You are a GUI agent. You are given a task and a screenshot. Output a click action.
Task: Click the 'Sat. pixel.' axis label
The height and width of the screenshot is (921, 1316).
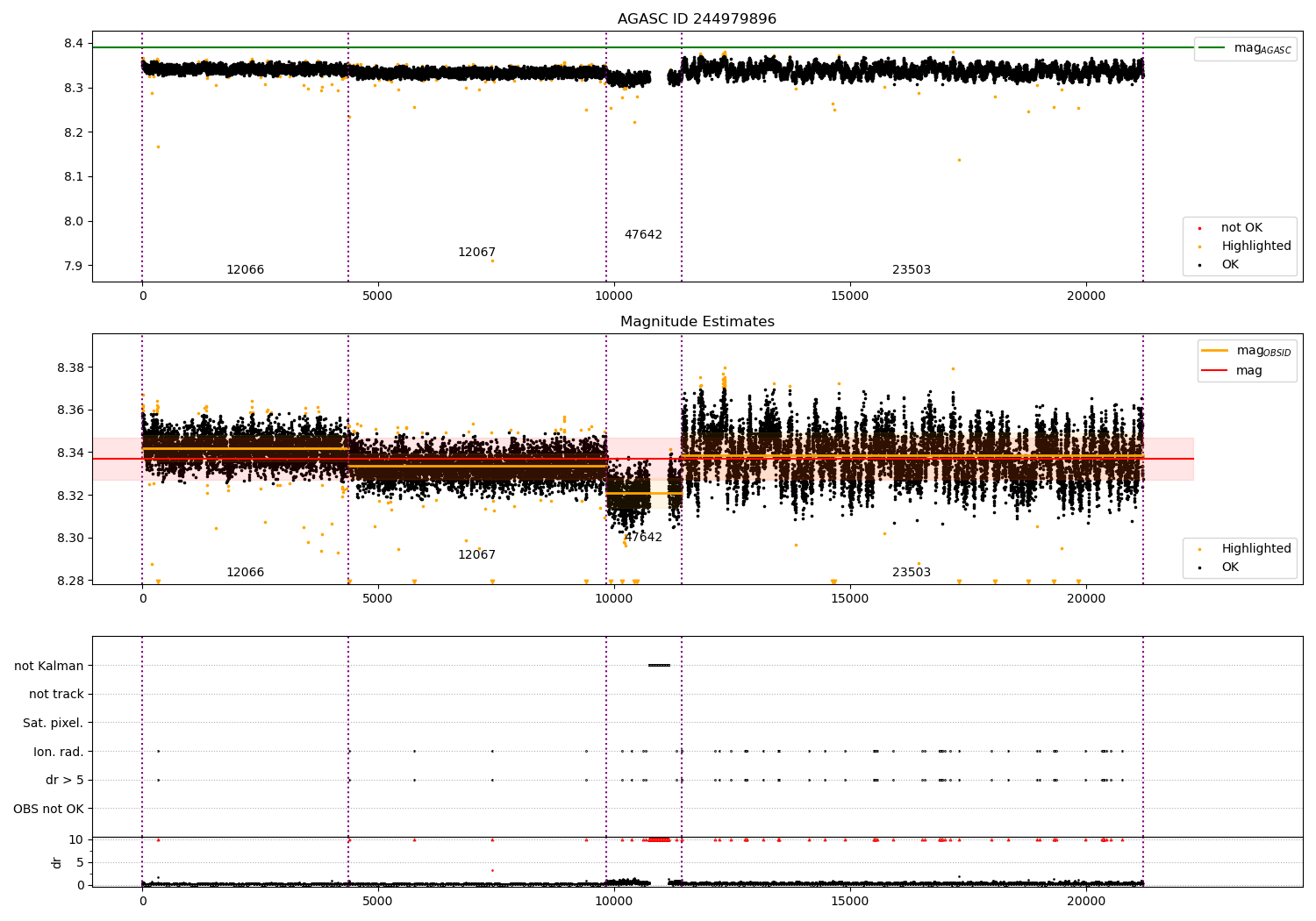point(54,724)
